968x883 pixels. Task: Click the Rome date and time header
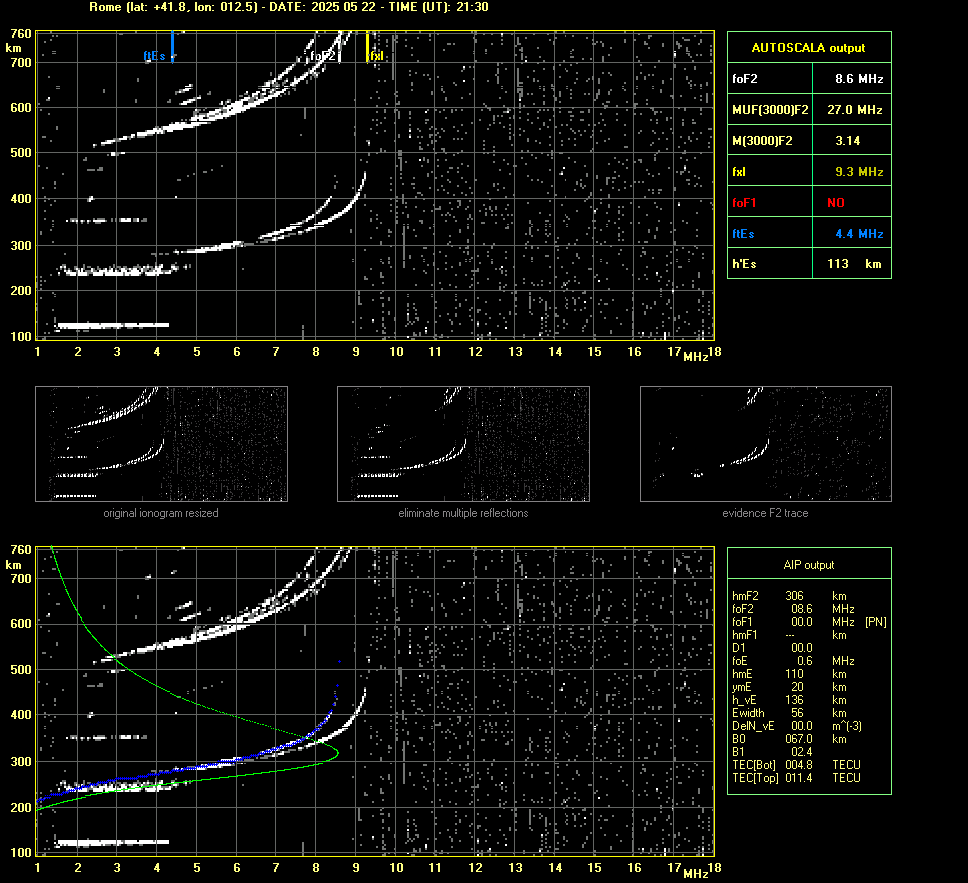coord(289,7)
